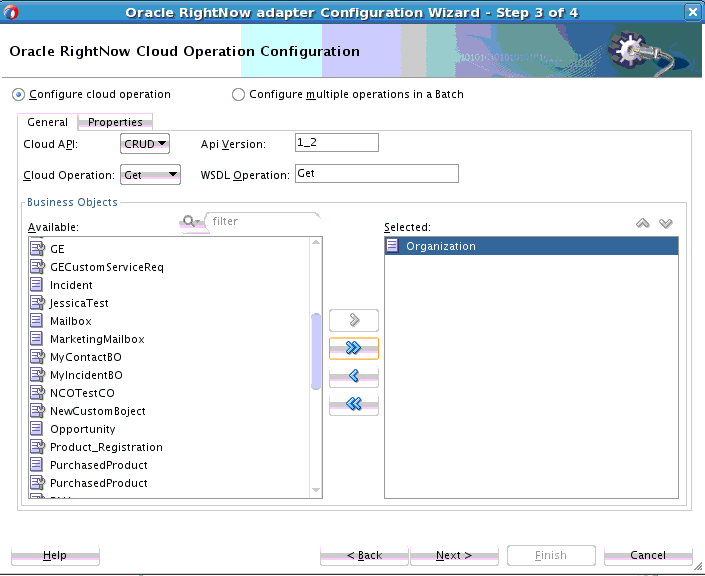705x576 pixels.
Task: Click the Back button
Action: click(x=364, y=555)
